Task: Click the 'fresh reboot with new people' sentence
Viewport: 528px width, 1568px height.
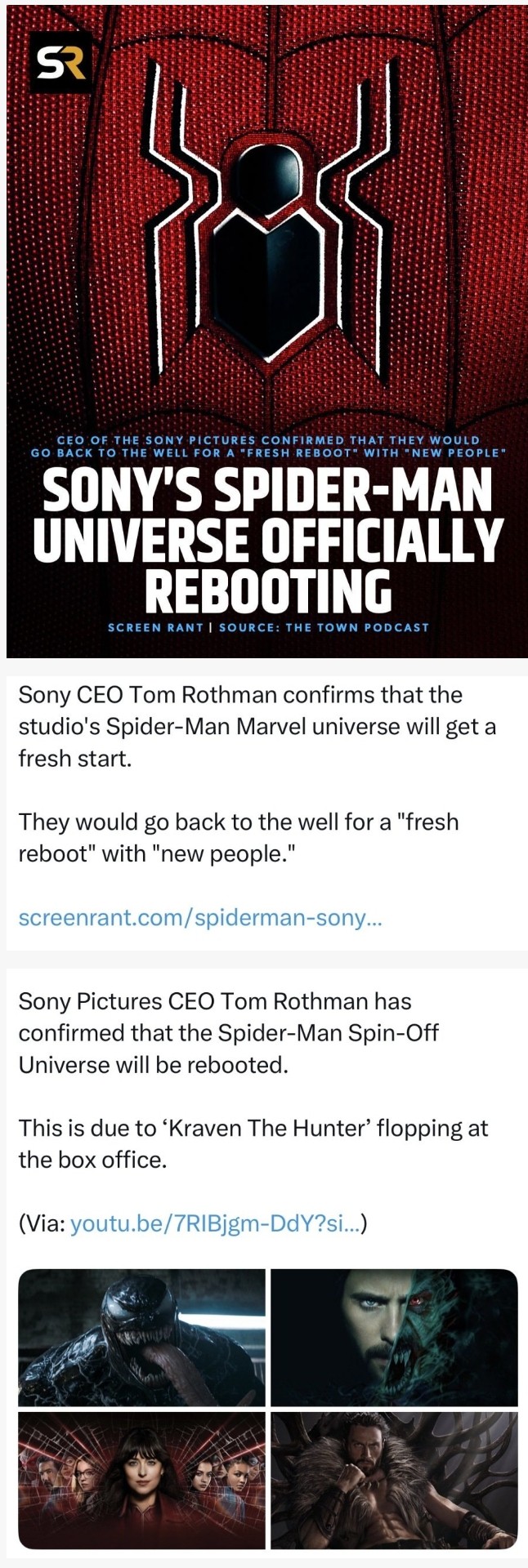Action: point(237,837)
